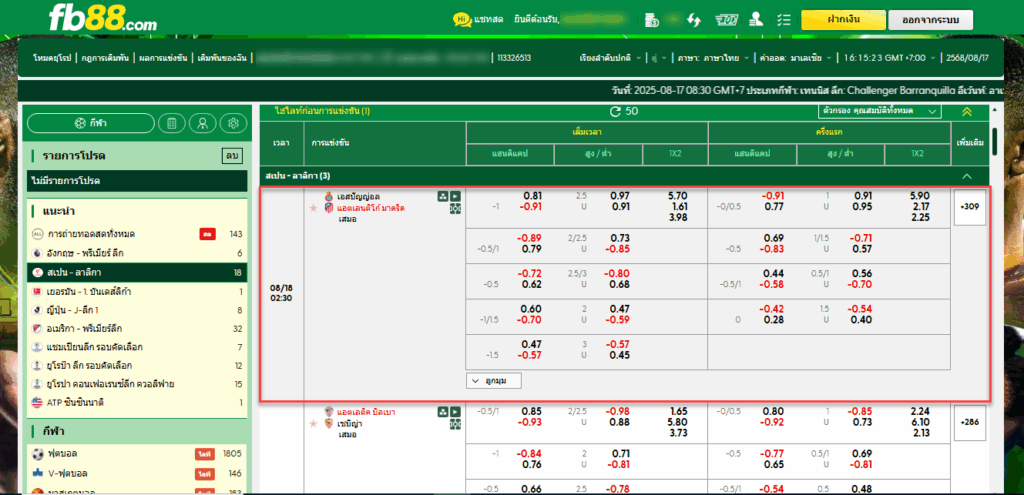Open the Malaysia odds format dropdown
This screenshot has height=495, width=1024.
tap(795, 58)
